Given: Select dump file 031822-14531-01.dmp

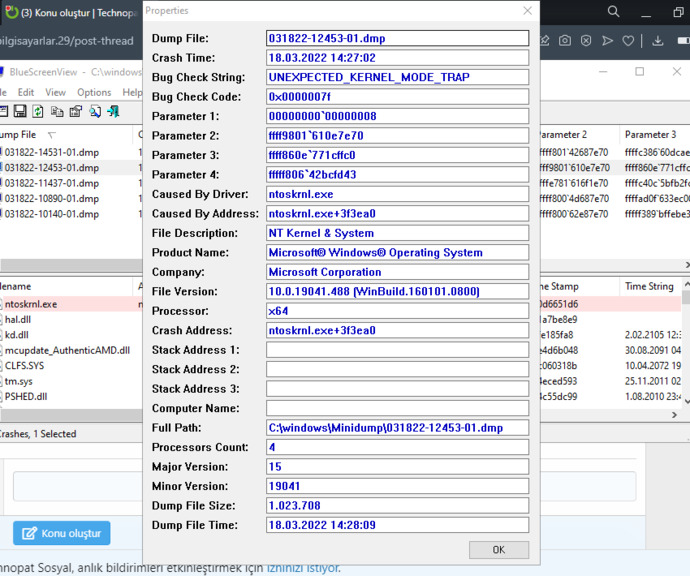Looking at the screenshot, I should click(x=51, y=152).
